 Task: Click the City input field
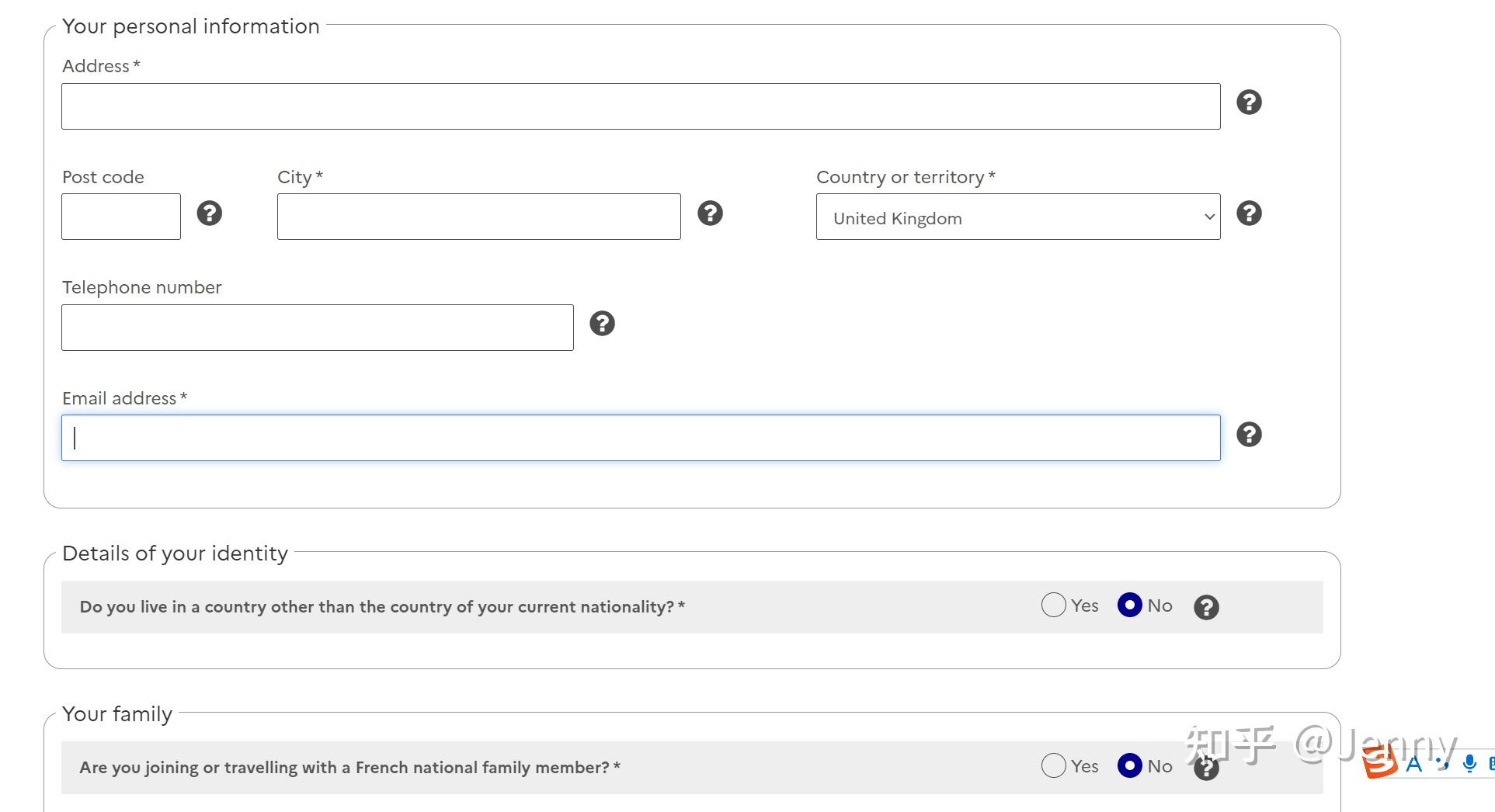coord(478,217)
